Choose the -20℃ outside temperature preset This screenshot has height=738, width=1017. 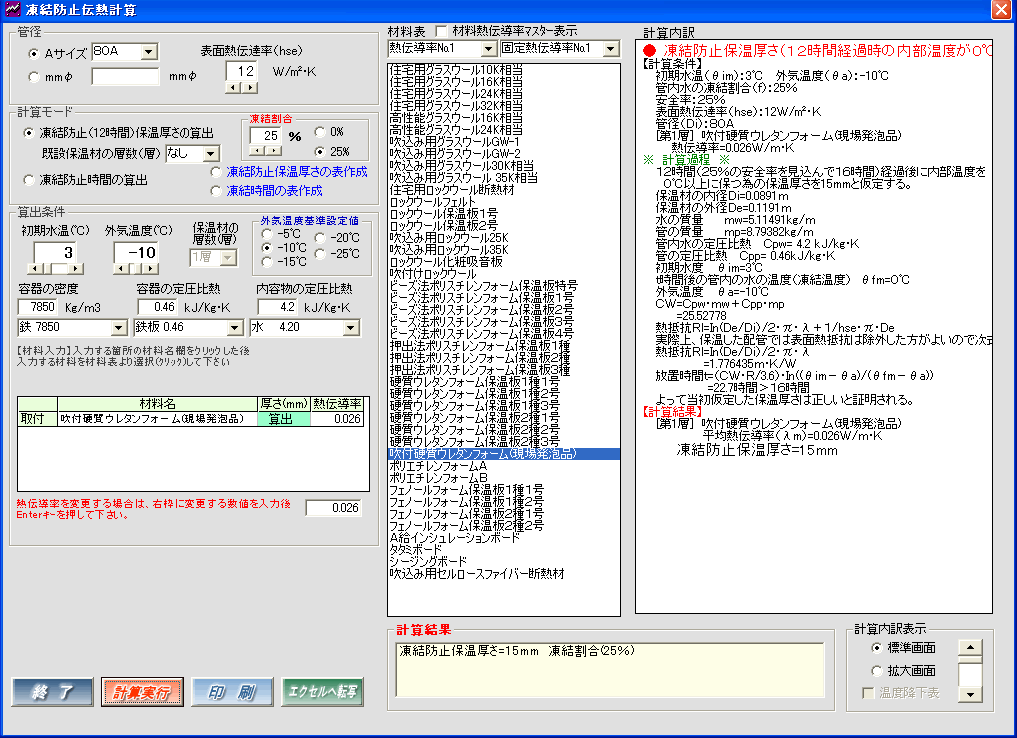click(x=321, y=237)
